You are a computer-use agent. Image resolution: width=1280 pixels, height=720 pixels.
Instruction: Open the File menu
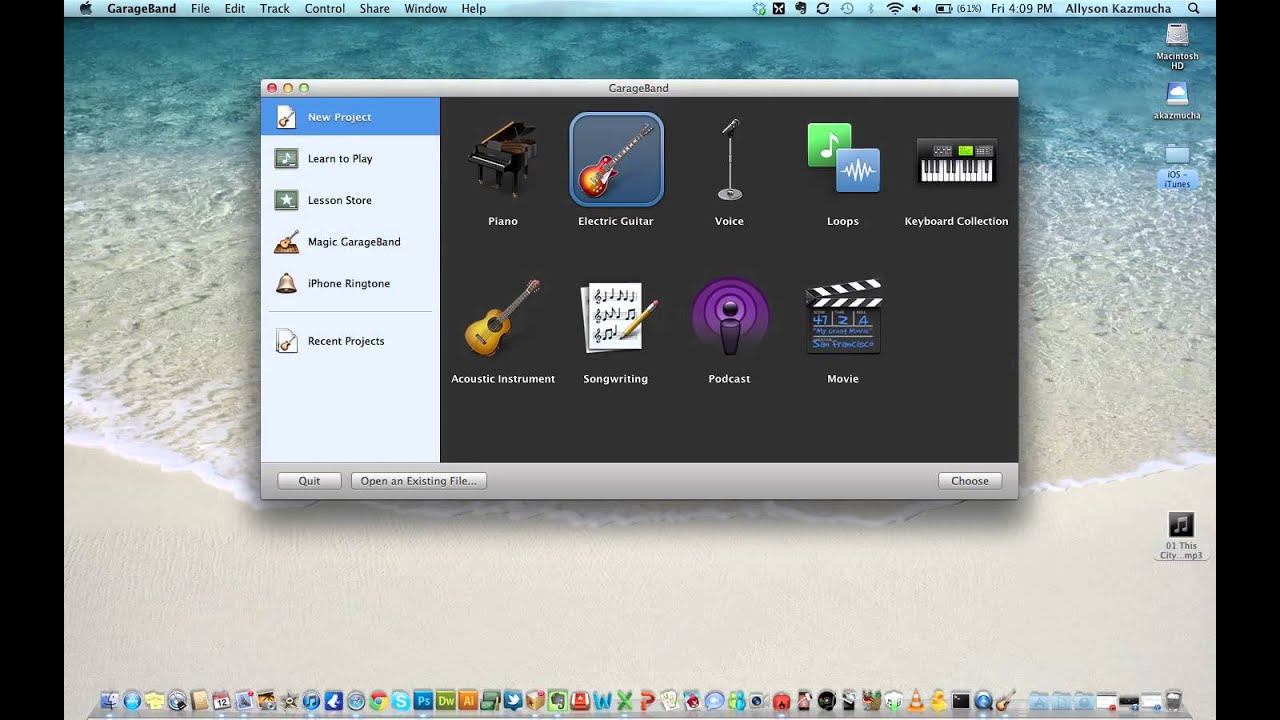coord(200,8)
